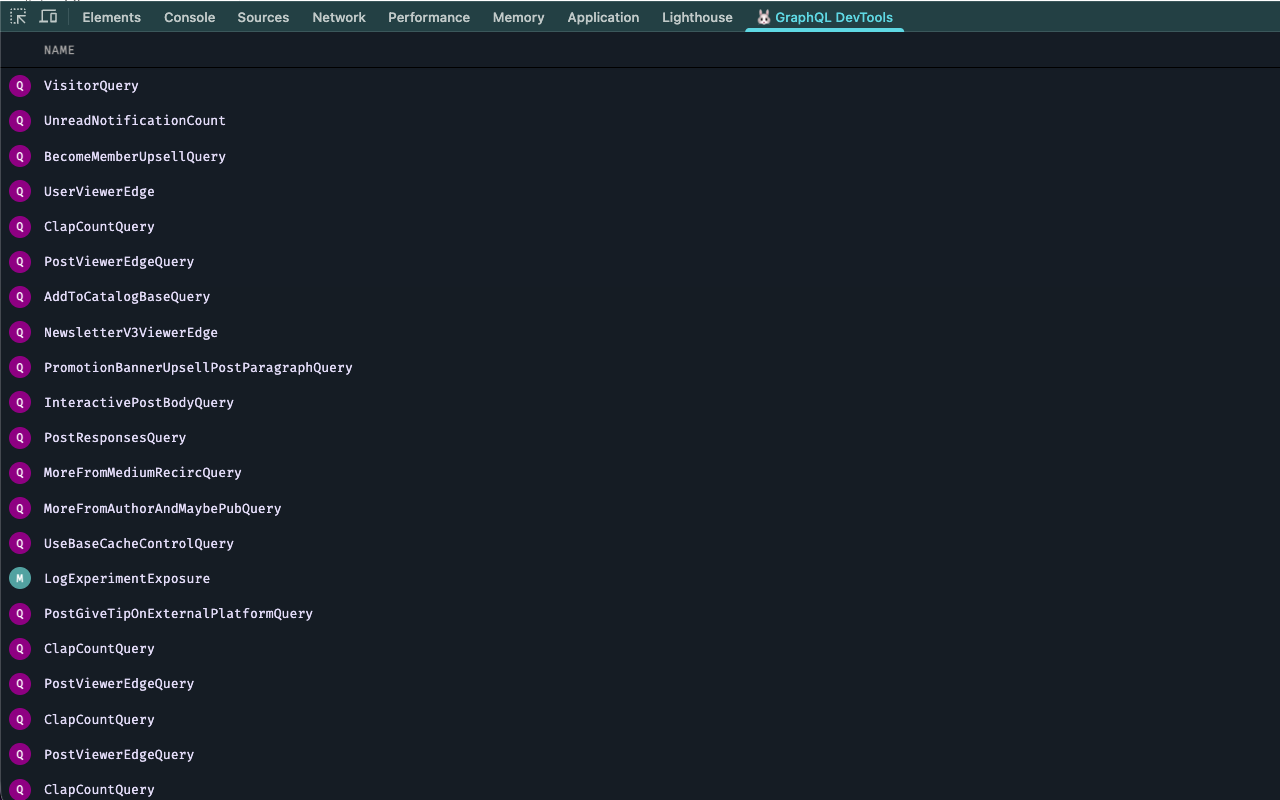
Task: Open the MoreFromMediumRecircQuery operation name
Action: pos(143,473)
